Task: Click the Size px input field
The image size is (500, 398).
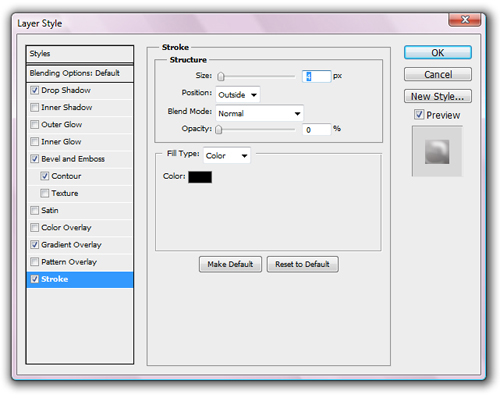Action: (x=317, y=76)
